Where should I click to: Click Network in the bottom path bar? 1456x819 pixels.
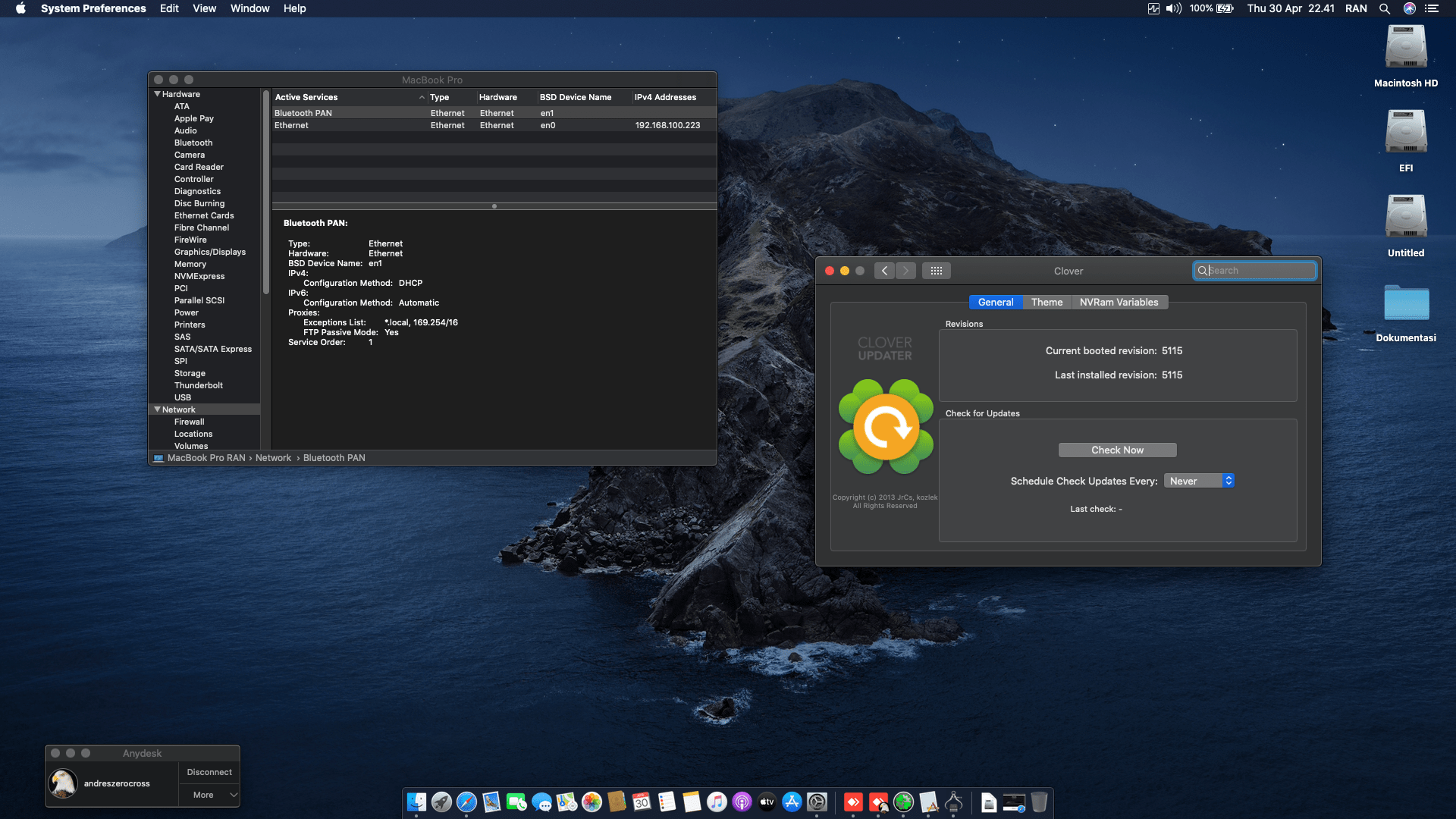(x=273, y=458)
